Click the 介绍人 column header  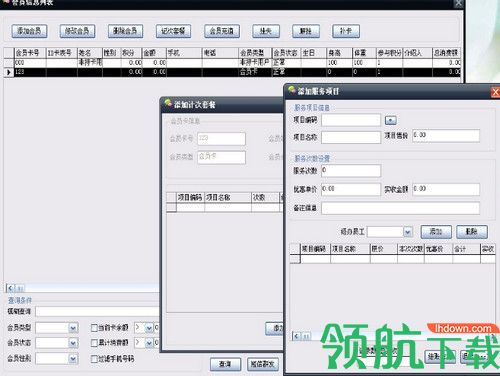tap(418, 53)
